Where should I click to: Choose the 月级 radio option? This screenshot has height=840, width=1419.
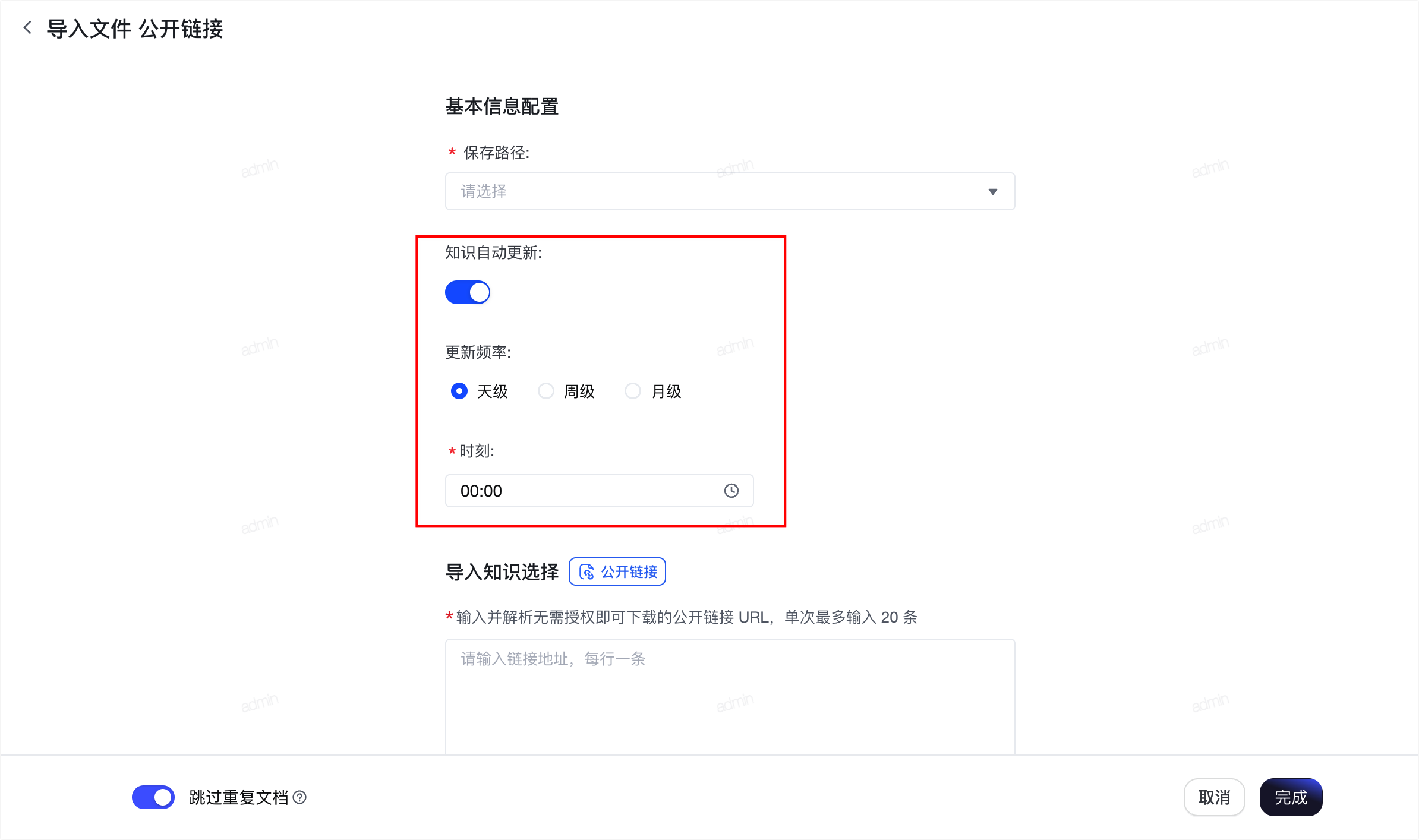tap(633, 391)
